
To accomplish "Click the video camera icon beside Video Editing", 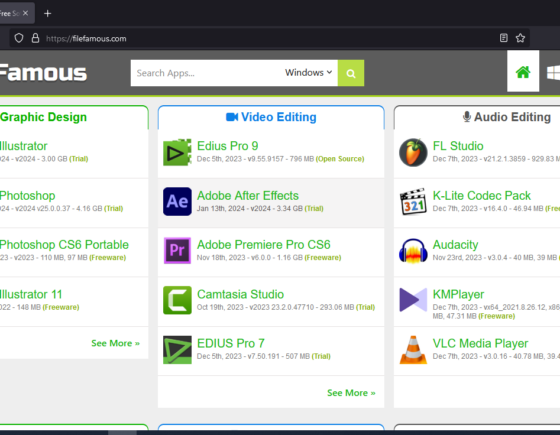I will pos(232,117).
